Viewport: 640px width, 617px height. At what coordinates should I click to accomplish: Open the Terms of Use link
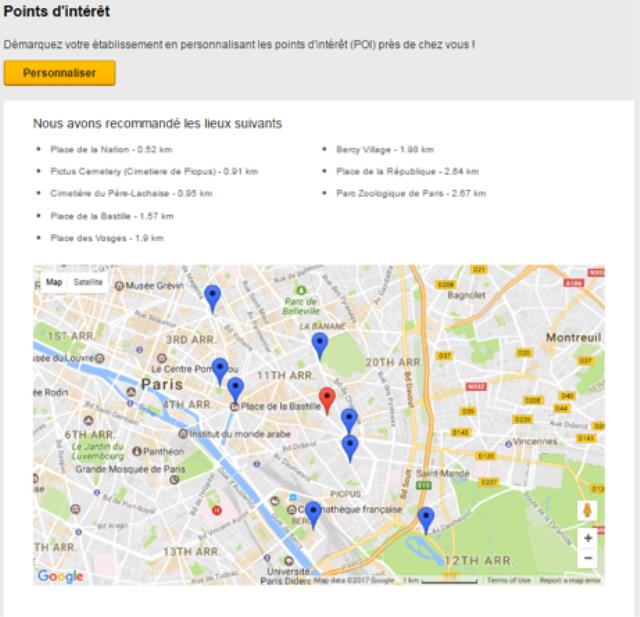click(x=509, y=580)
